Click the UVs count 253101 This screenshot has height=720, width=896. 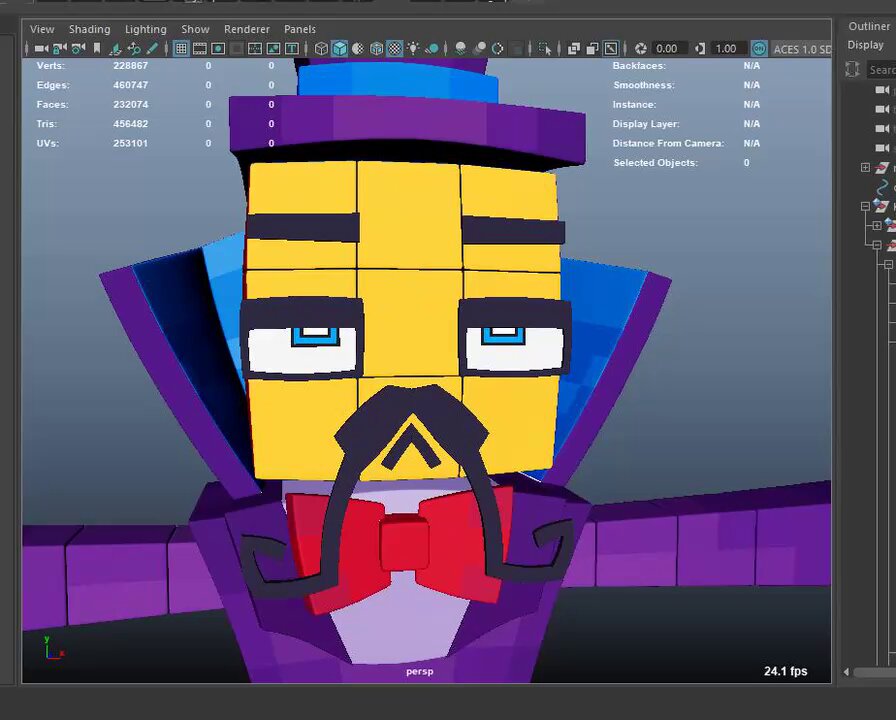tap(130, 143)
